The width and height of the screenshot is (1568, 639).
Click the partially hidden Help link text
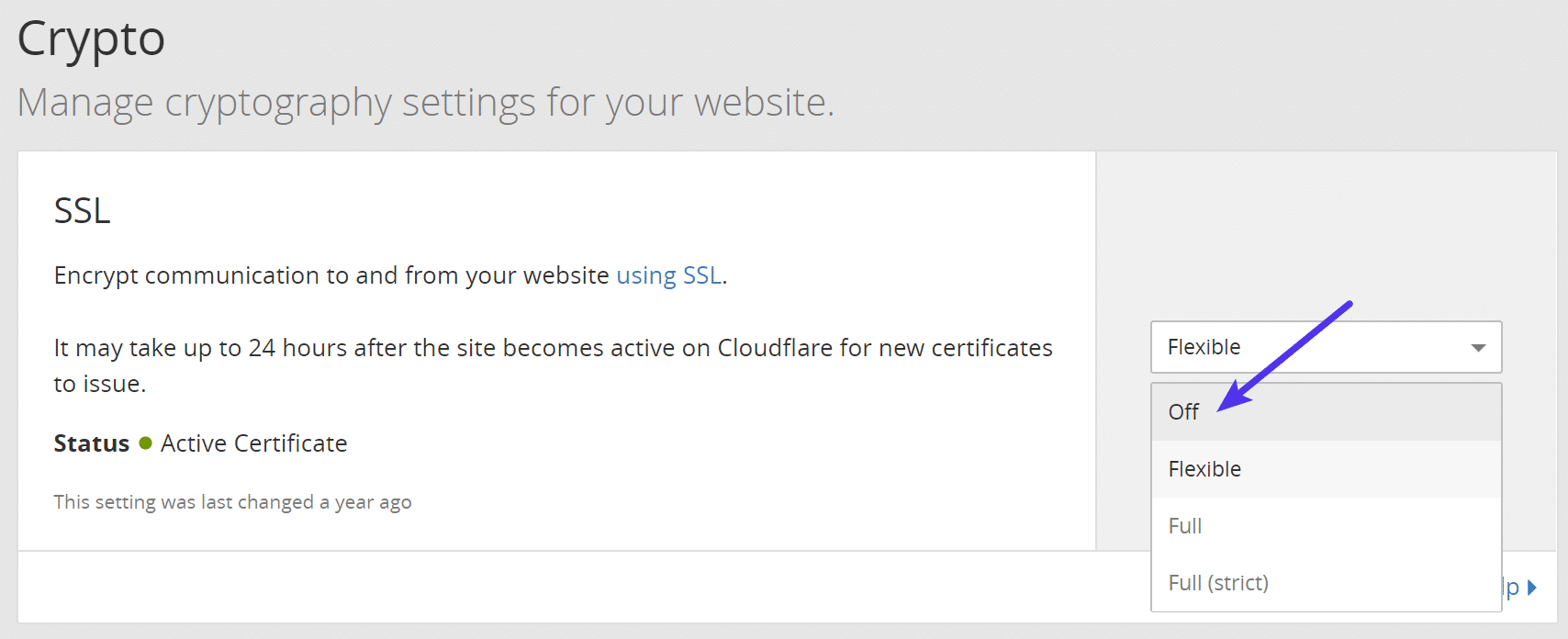1511,588
